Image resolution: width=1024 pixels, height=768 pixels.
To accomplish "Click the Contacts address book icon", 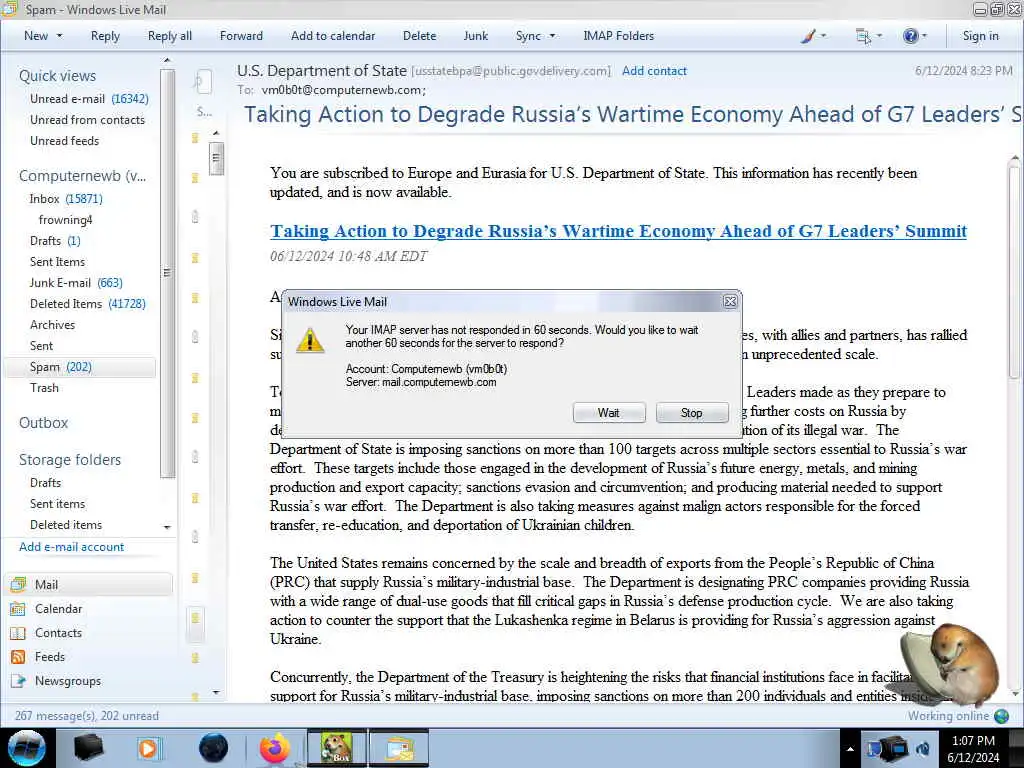I will 18,633.
